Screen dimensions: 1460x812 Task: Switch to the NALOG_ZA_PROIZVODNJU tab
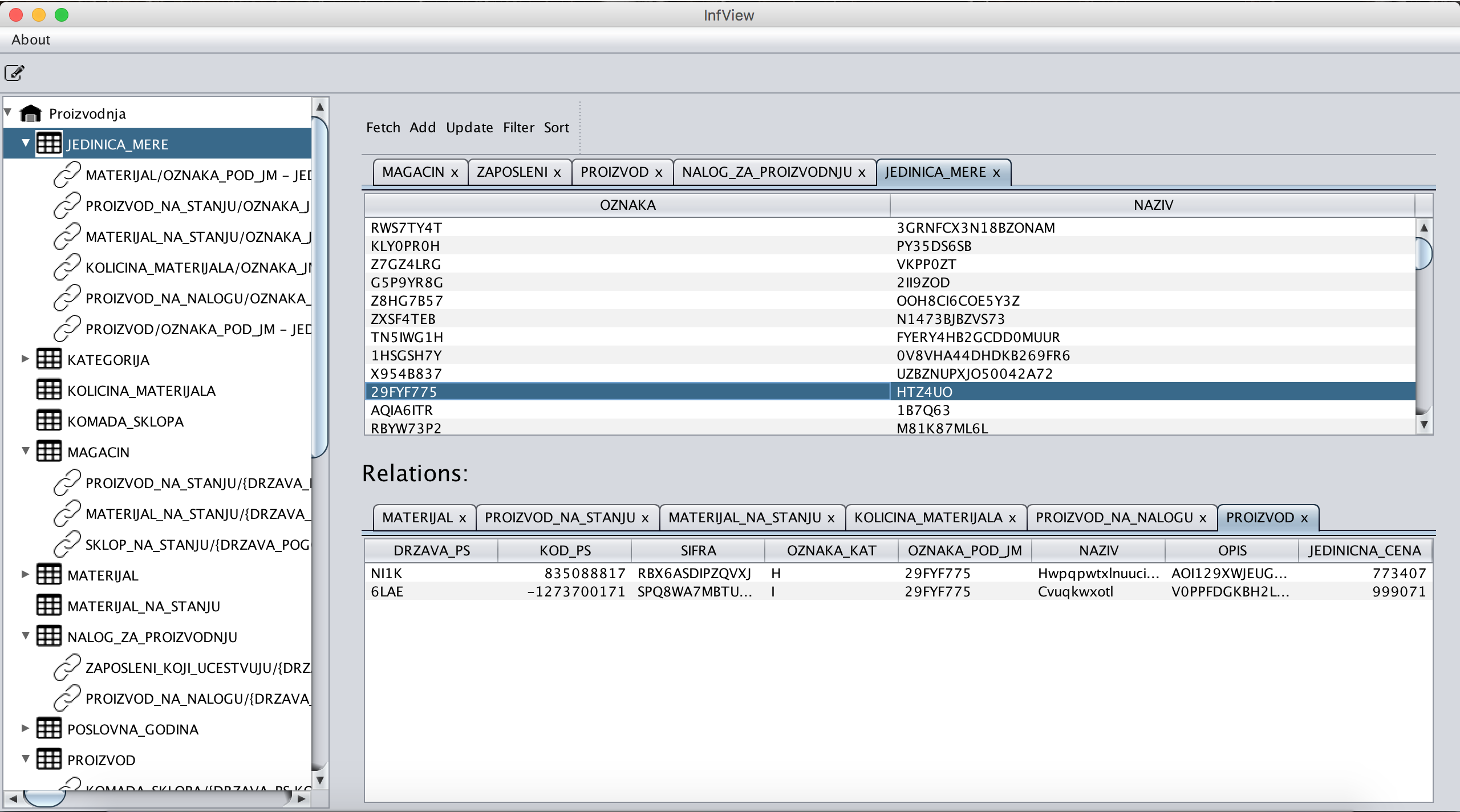(767, 172)
